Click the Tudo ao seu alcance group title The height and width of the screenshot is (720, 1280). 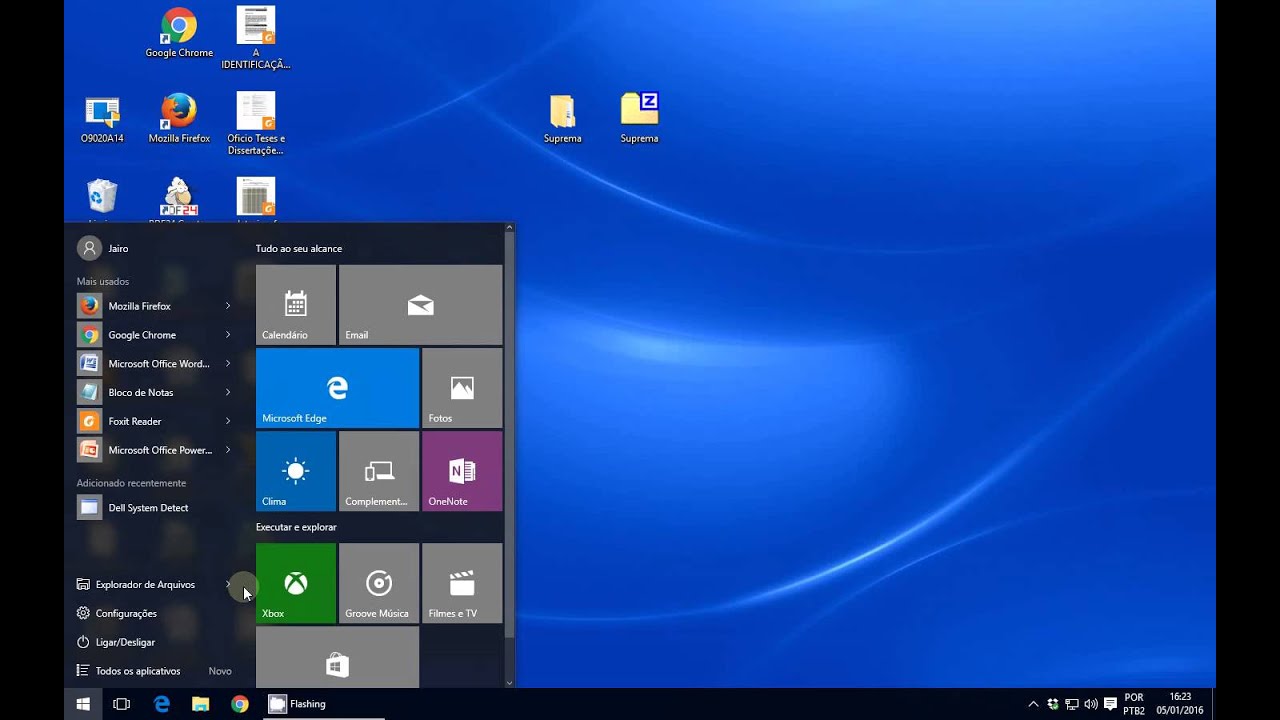pos(299,249)
